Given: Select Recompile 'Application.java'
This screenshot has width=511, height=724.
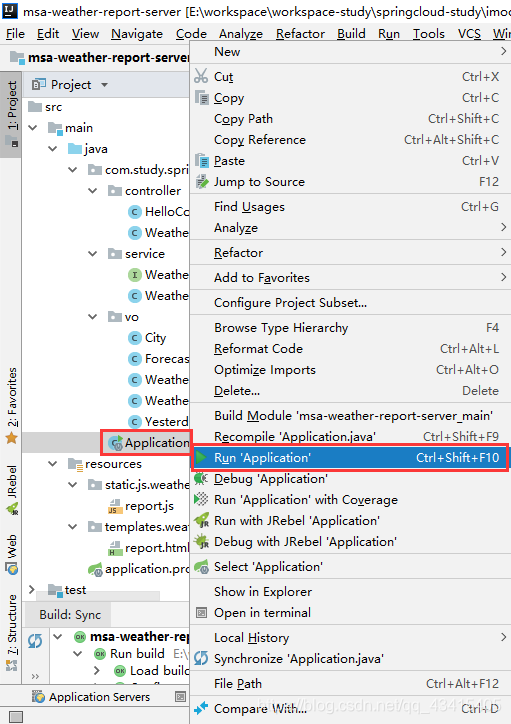Looking at the screenshot, I should [350, 436].
